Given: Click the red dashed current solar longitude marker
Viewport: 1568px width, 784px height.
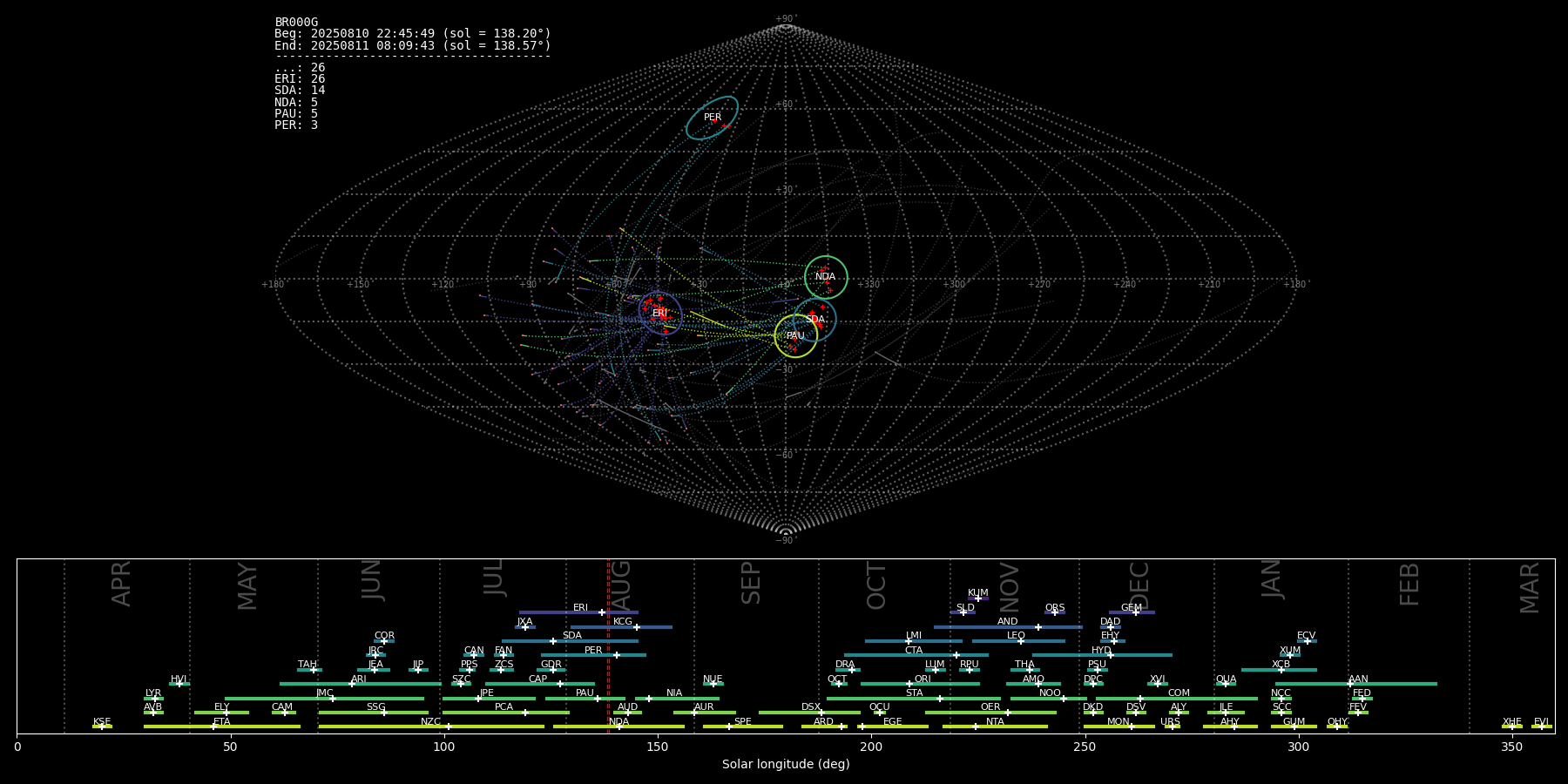Looking at the screenshot, I should point(608,646).
